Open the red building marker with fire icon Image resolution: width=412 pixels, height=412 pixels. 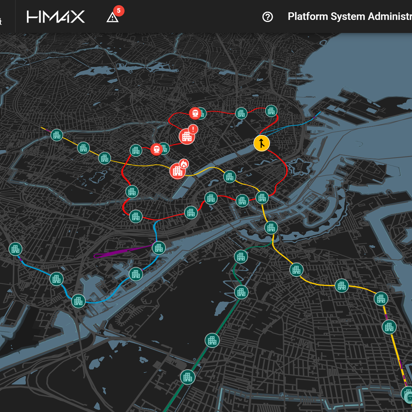point(177,171)
